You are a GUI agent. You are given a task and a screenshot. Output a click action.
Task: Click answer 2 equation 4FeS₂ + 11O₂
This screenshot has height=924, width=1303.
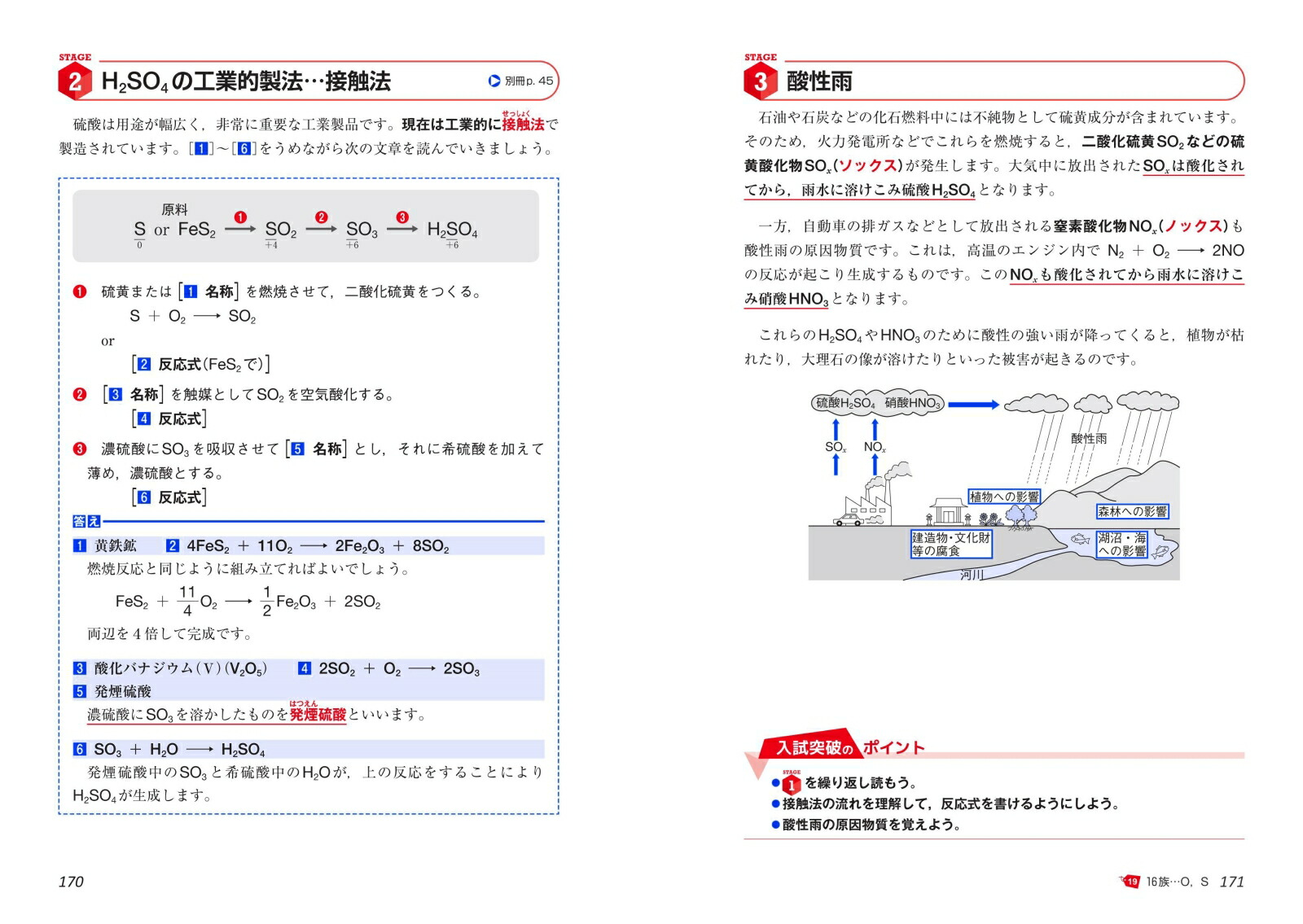click(x=307, y=545)
